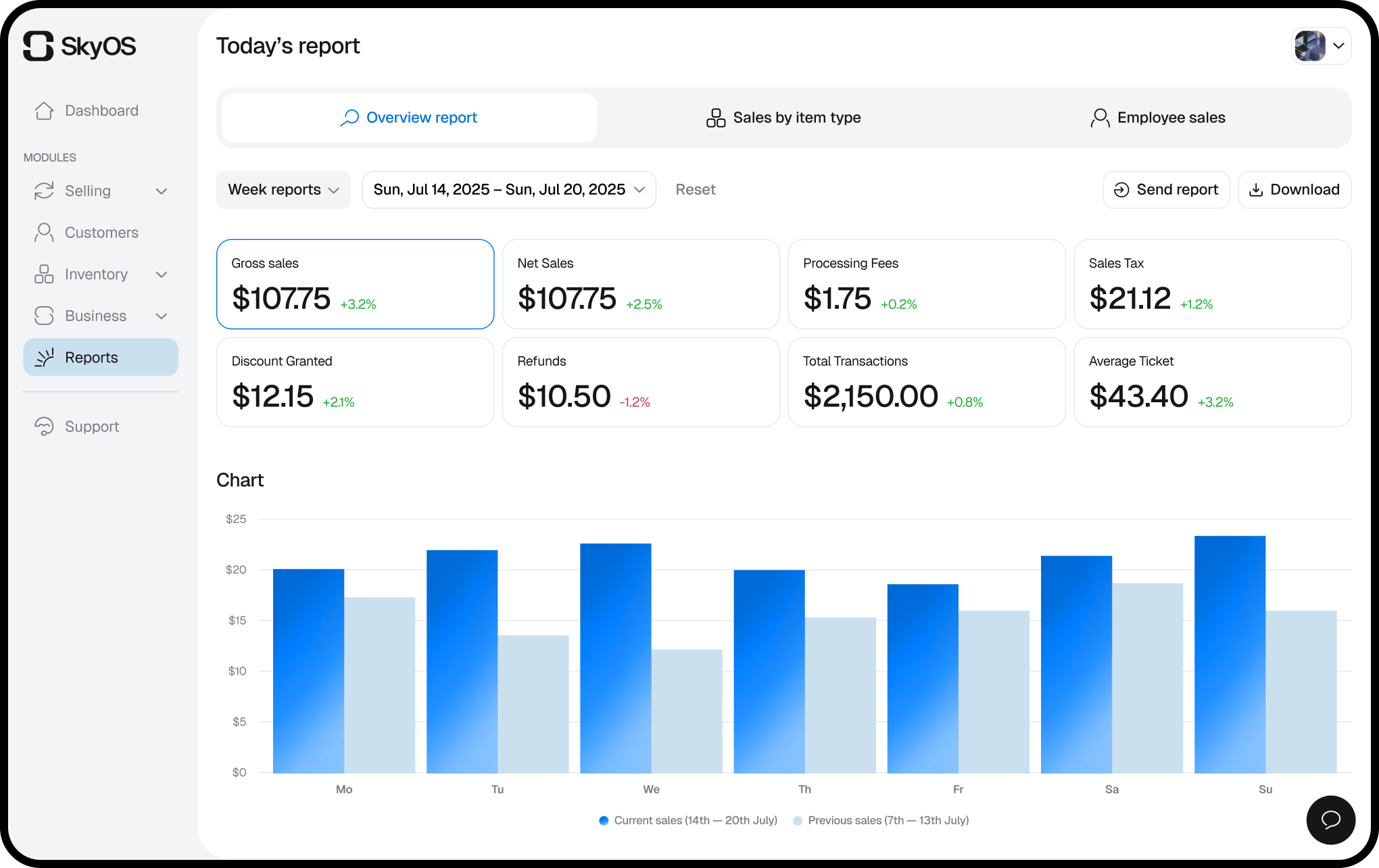Switch to Sales by item type tab
This screenshot has width=1379, height=868.
tap(783, 118)
